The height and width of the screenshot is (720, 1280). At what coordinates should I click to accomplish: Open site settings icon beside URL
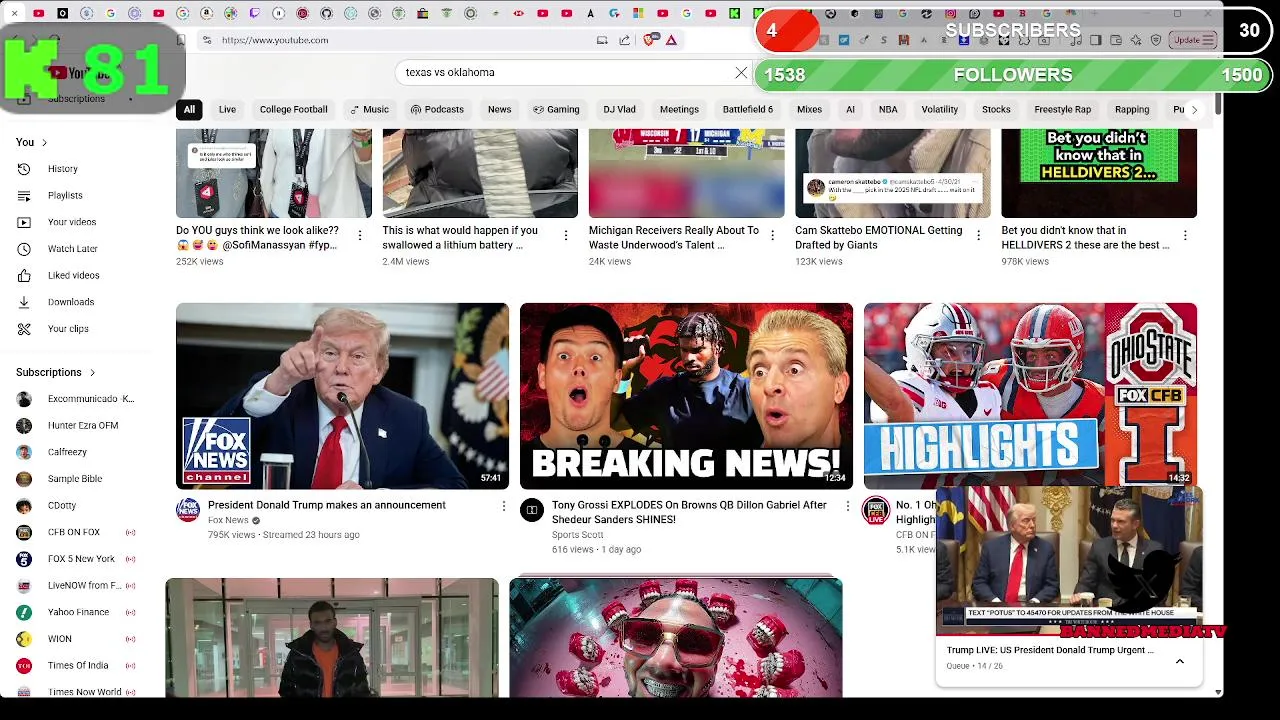point(206,40)
